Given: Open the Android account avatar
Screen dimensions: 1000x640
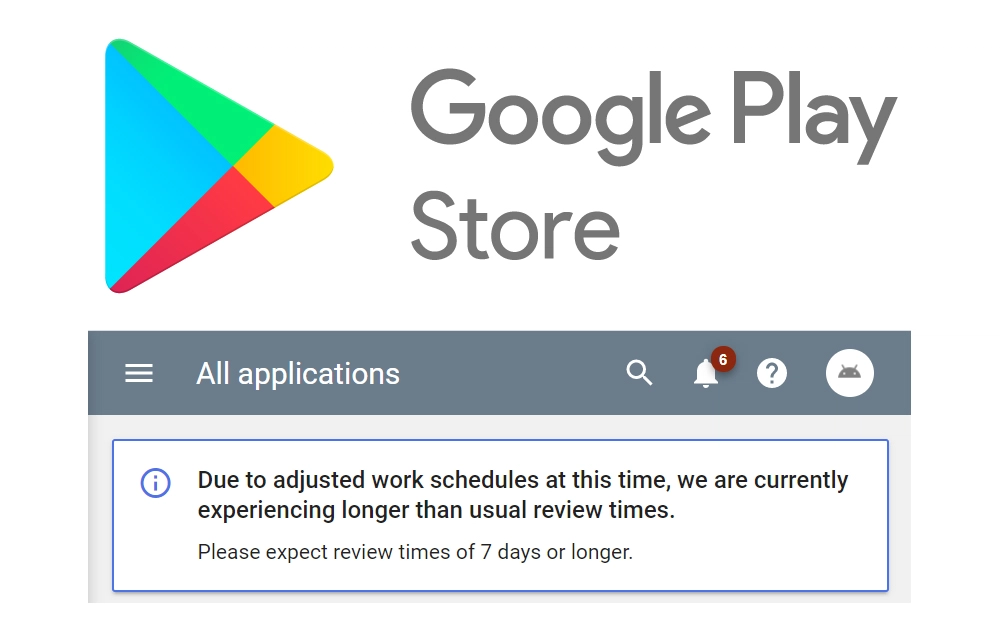Looking at the screenshot, I should (x=849, y=373).
